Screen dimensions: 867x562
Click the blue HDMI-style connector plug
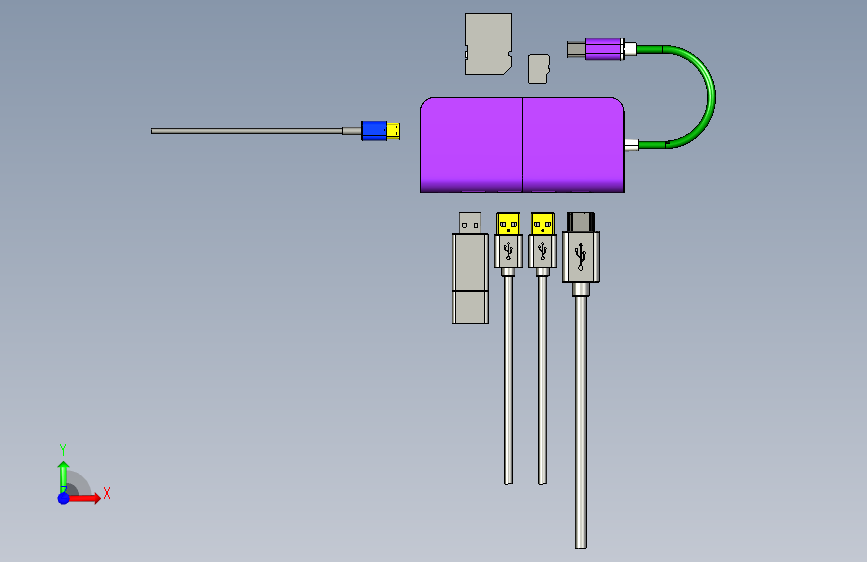click(374, 131)
